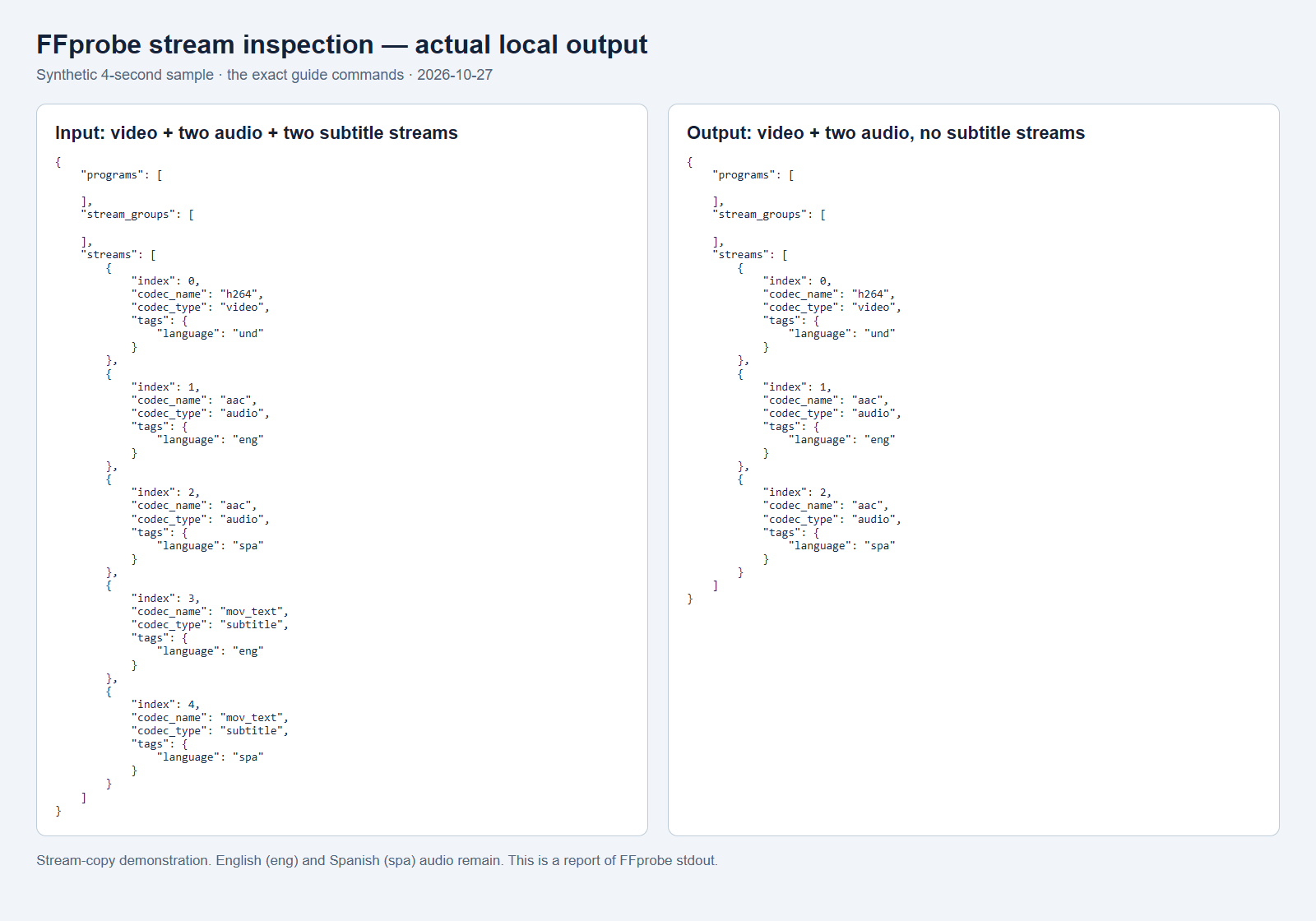Click "language": "spa" line in the Output panel
Image resolution: width=1316 pixels, height=921 pixels.
coord(842,546)
